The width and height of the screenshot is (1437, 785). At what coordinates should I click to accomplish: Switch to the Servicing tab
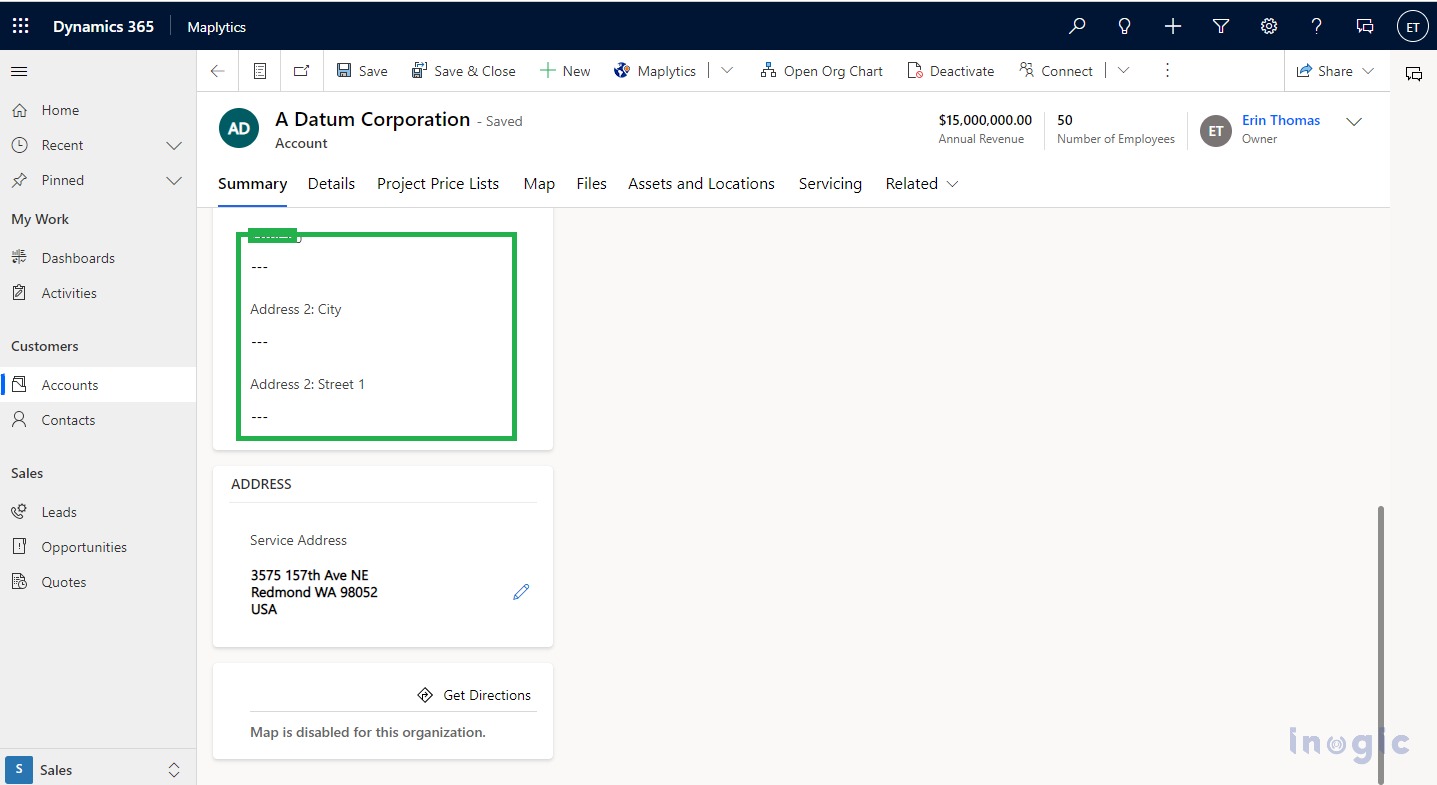pos(830,184)
